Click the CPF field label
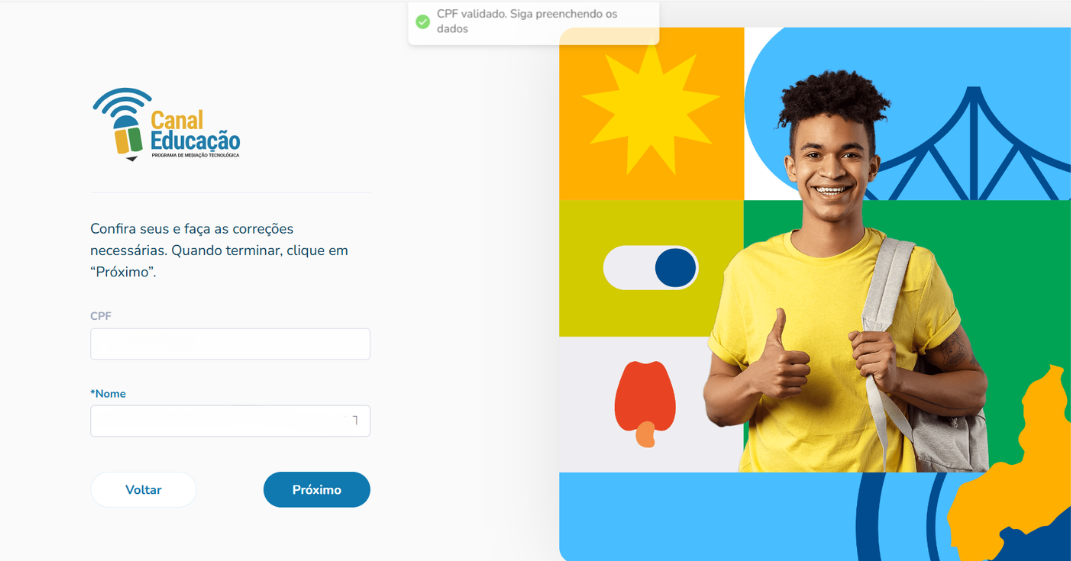This screenshot has width=1071, height=561. click(100, 316)
